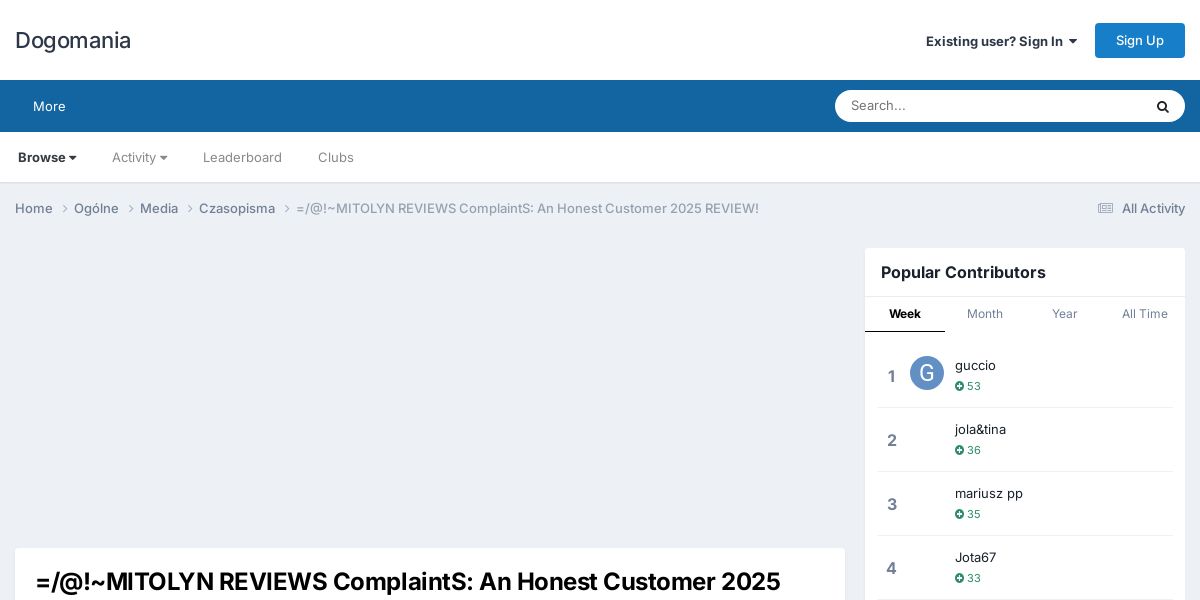
Task: Open jola&tina's profile link
Action: point(980,429)
